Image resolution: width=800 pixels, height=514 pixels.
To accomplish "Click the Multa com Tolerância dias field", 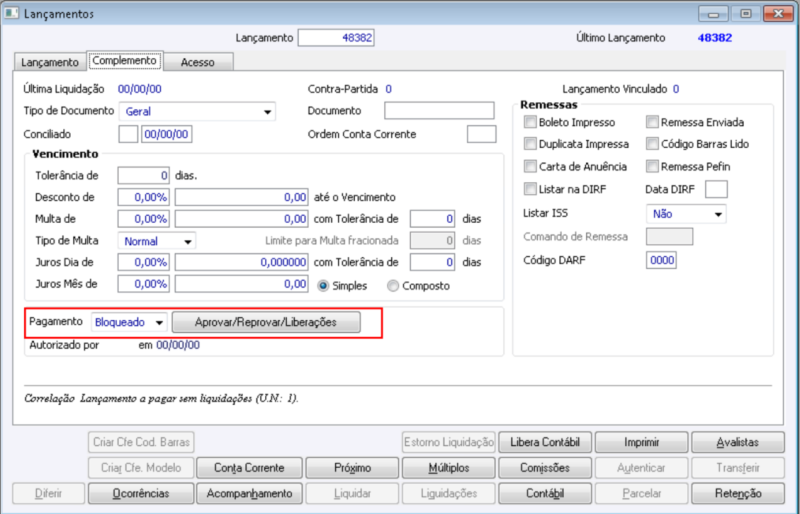I will [x=433, y=219].
